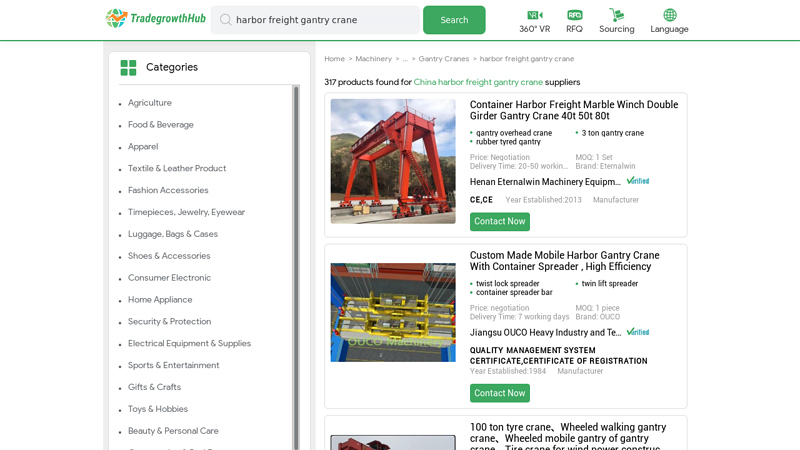Select Toys & Hobbies category

(158, 409)
